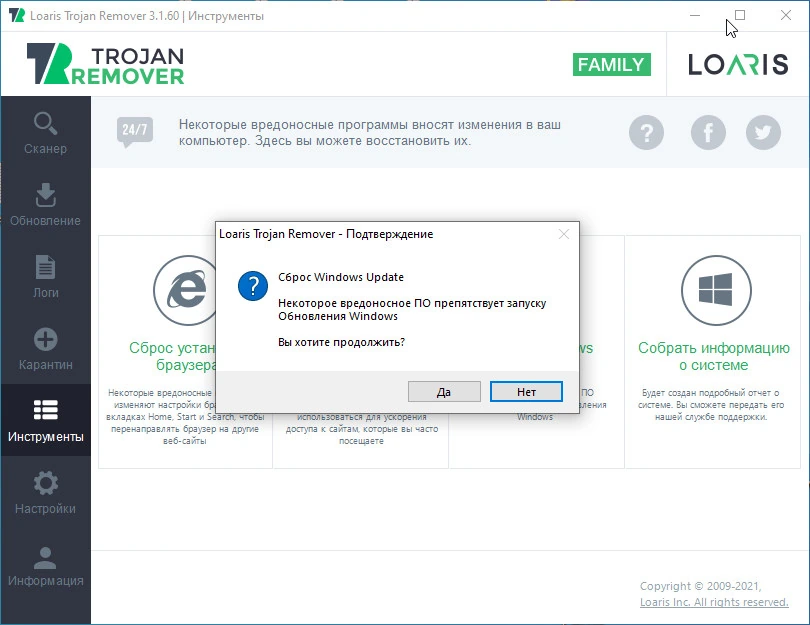
Task: Click the Будет создан подробный отчет description
Action: coord(711,405)
